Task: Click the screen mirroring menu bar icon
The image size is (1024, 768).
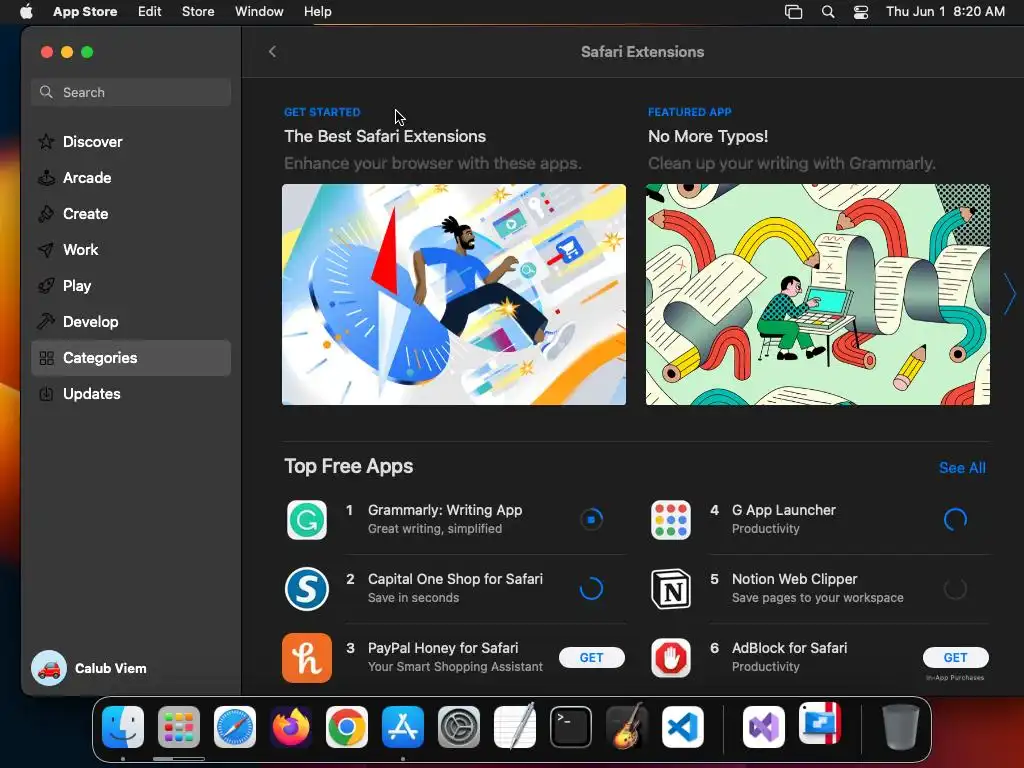Action: coord(793,12)
